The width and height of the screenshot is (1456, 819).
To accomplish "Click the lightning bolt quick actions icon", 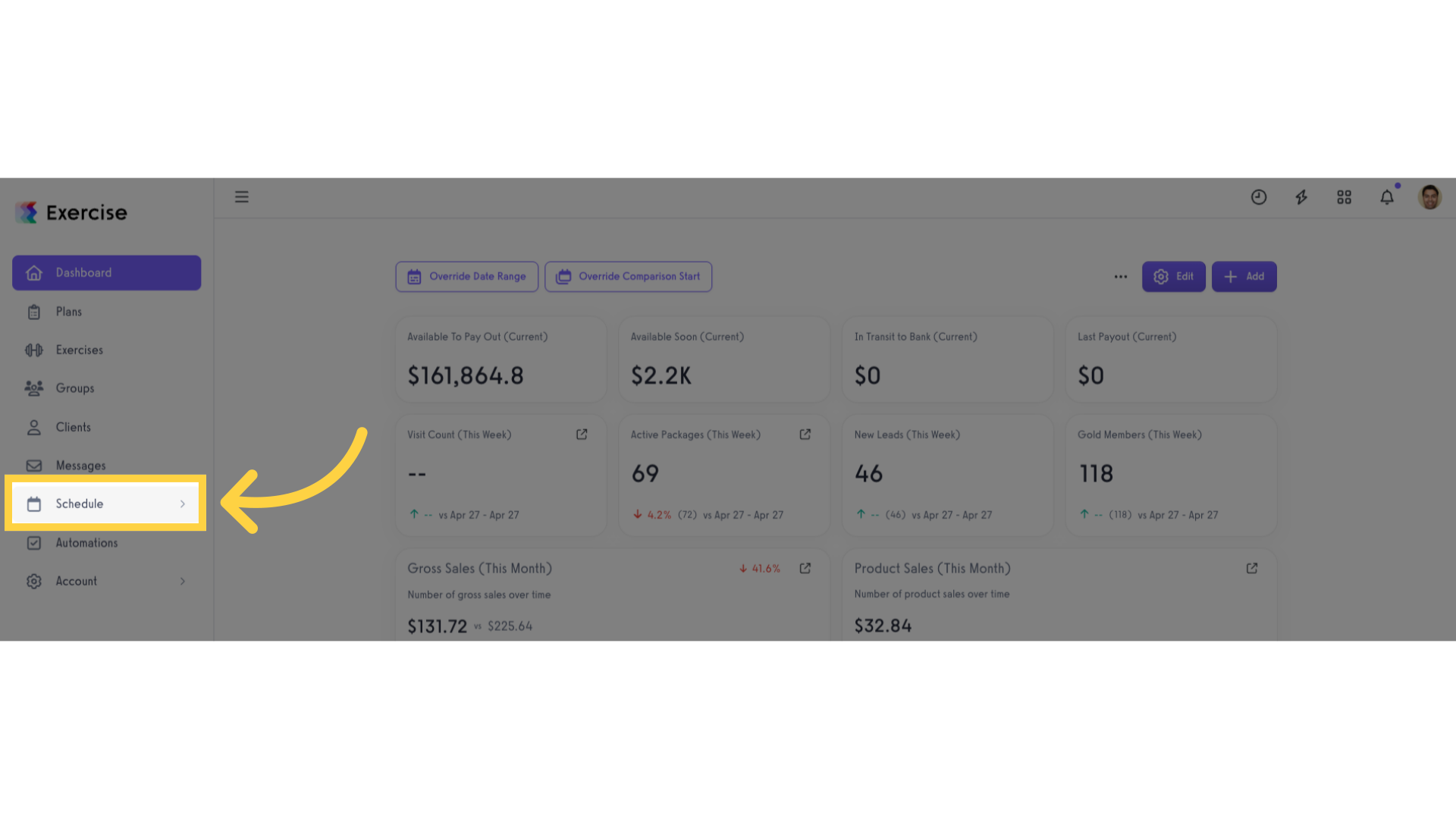I will click(x=1301, y=197).
